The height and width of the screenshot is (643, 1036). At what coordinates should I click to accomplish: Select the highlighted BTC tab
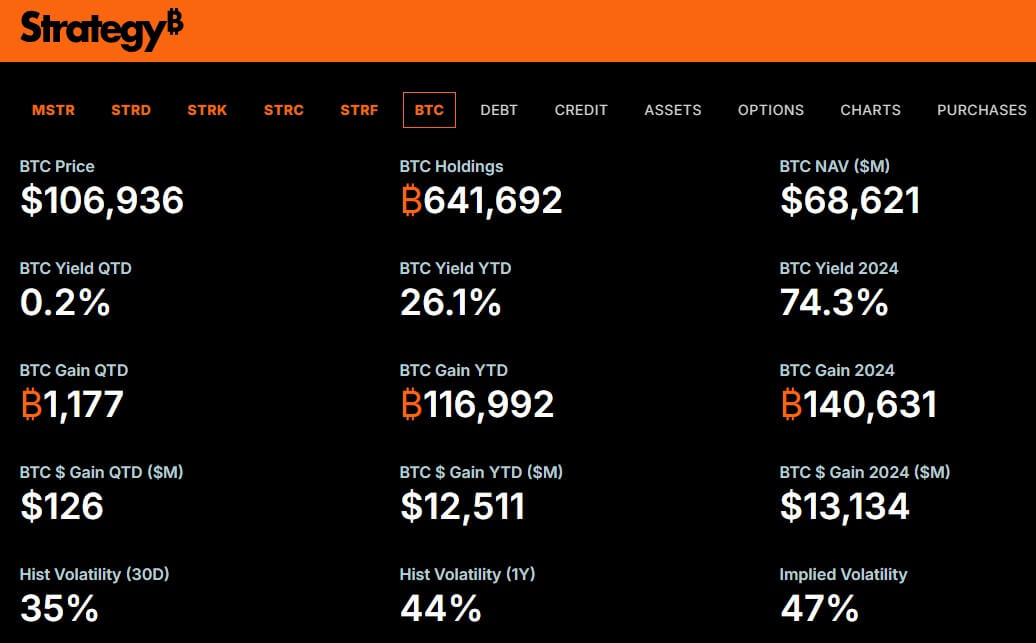[x=429, y=110]
